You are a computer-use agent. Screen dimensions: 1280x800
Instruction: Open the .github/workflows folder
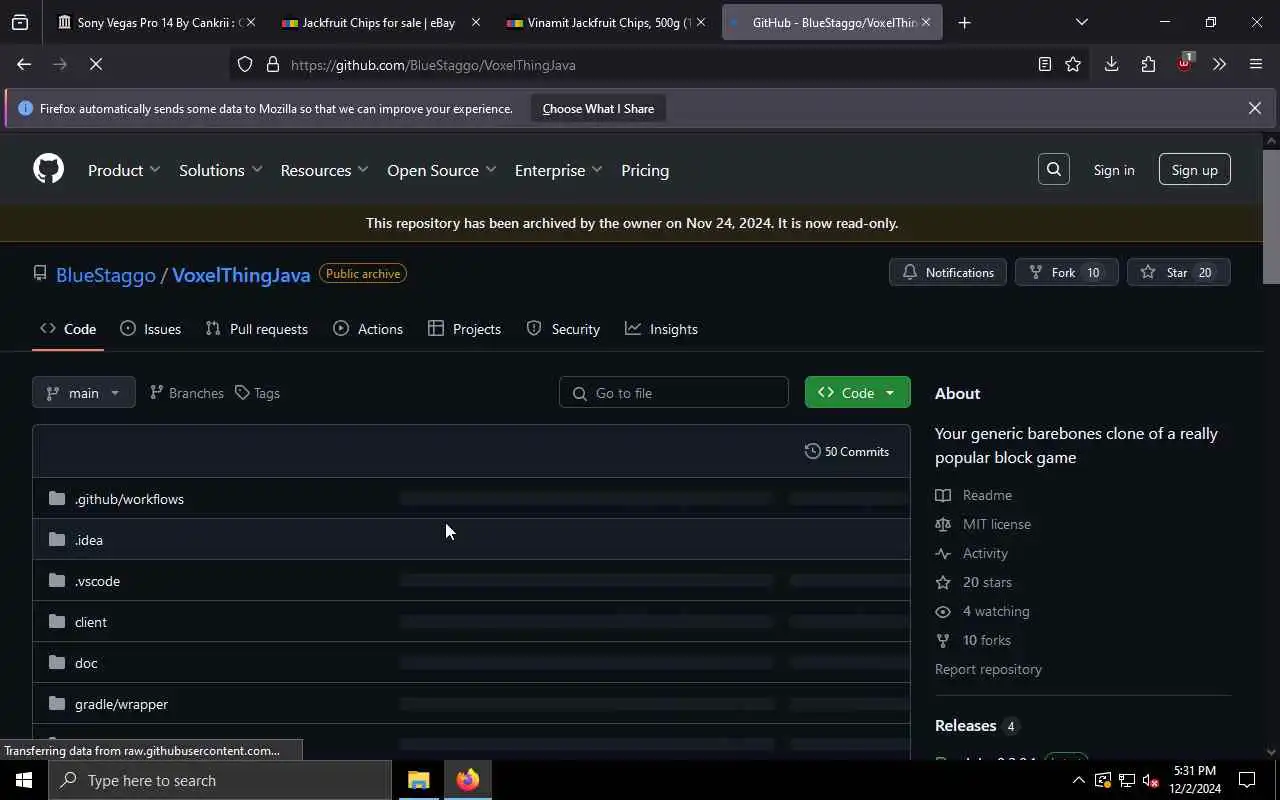(x=129, y=499)
